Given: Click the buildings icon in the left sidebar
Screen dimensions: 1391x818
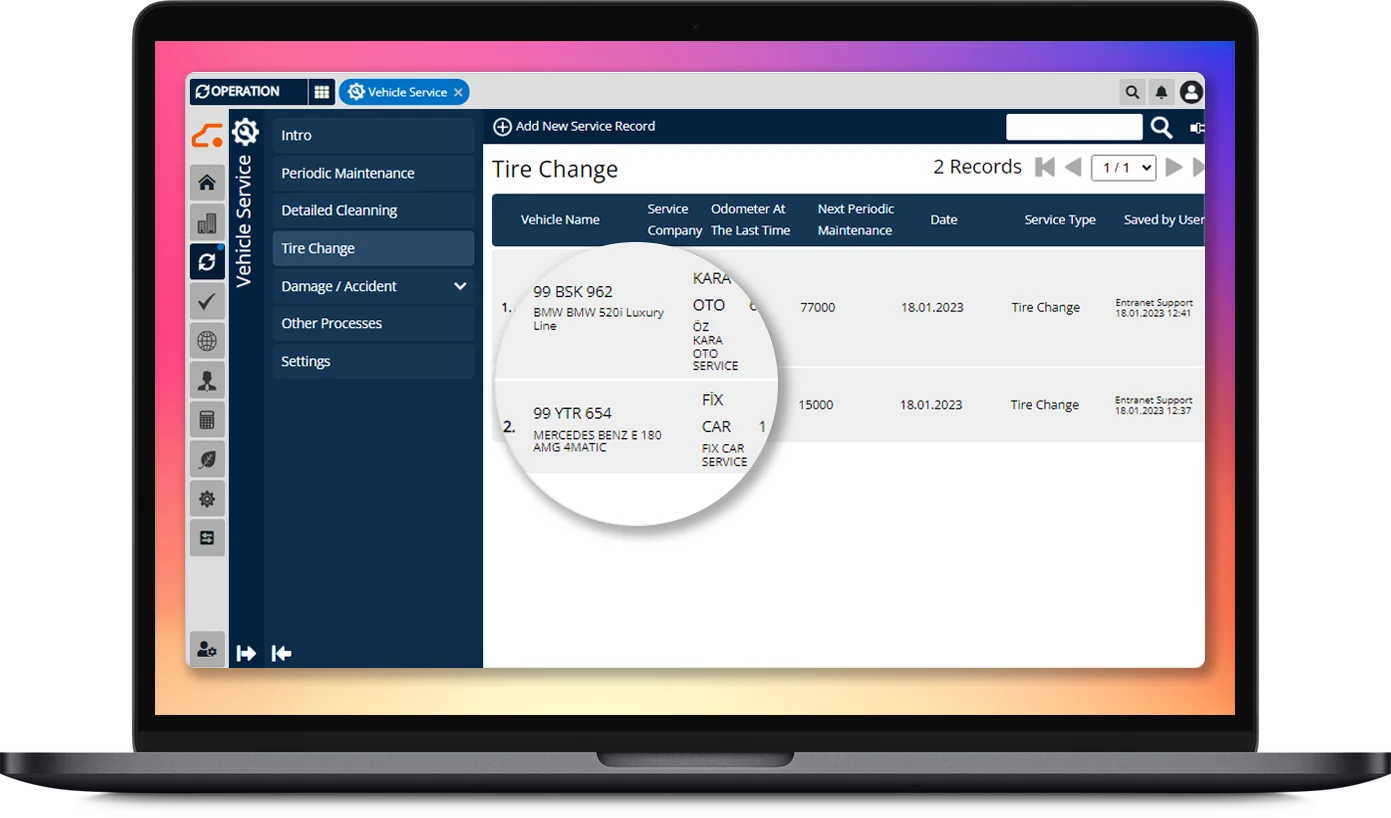Looking at the screenshot, I should [x=207, y=223].
